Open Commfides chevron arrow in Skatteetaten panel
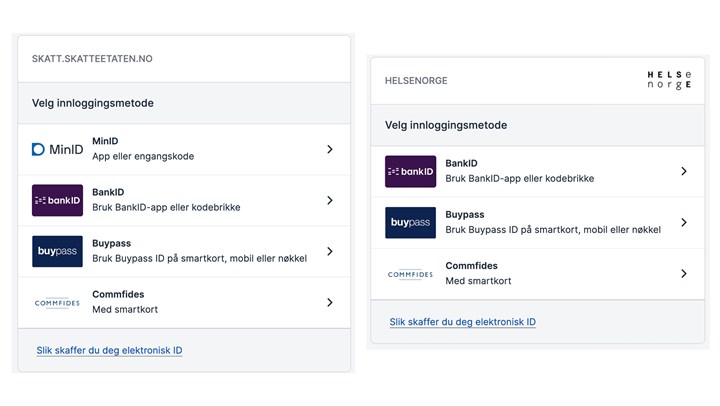The image size is (720, 406). tap(330, 302)
